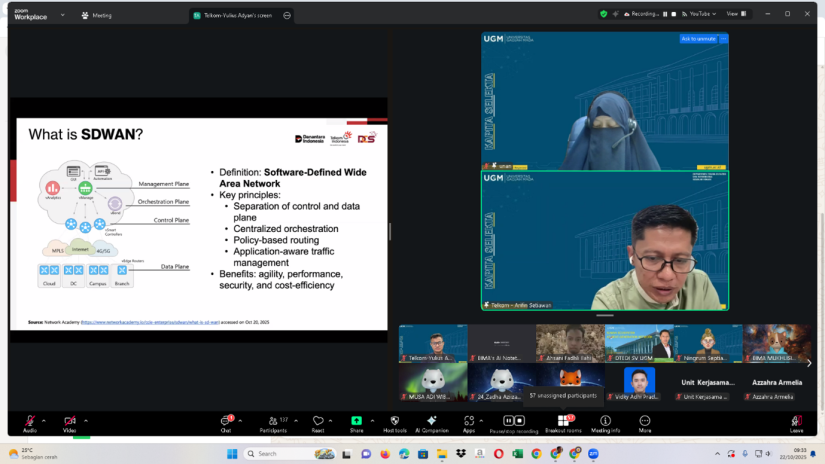This screenshot has height=464, width=825.
Task: Open the Apps panel
Action: point(468,421)
